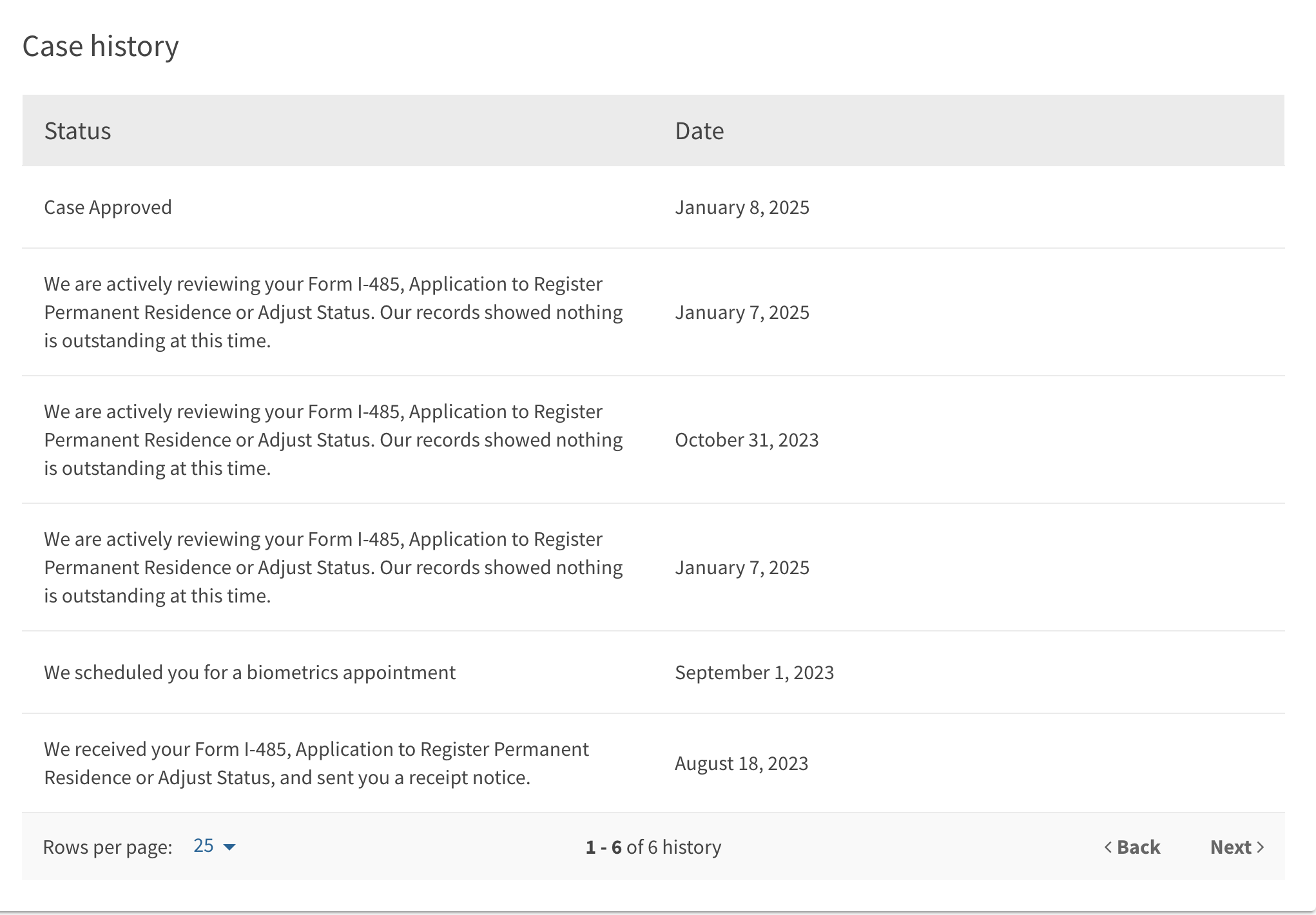
Task: Click the September 1, 2023 date
Action: [x=754, y=673]
